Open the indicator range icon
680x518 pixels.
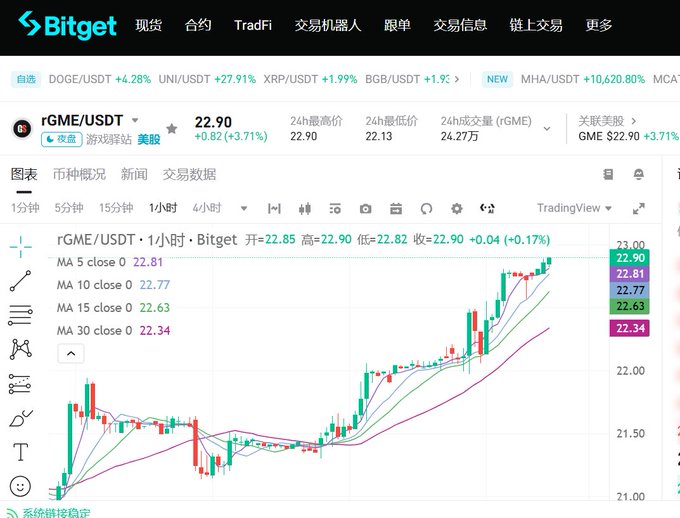point(274,209)
